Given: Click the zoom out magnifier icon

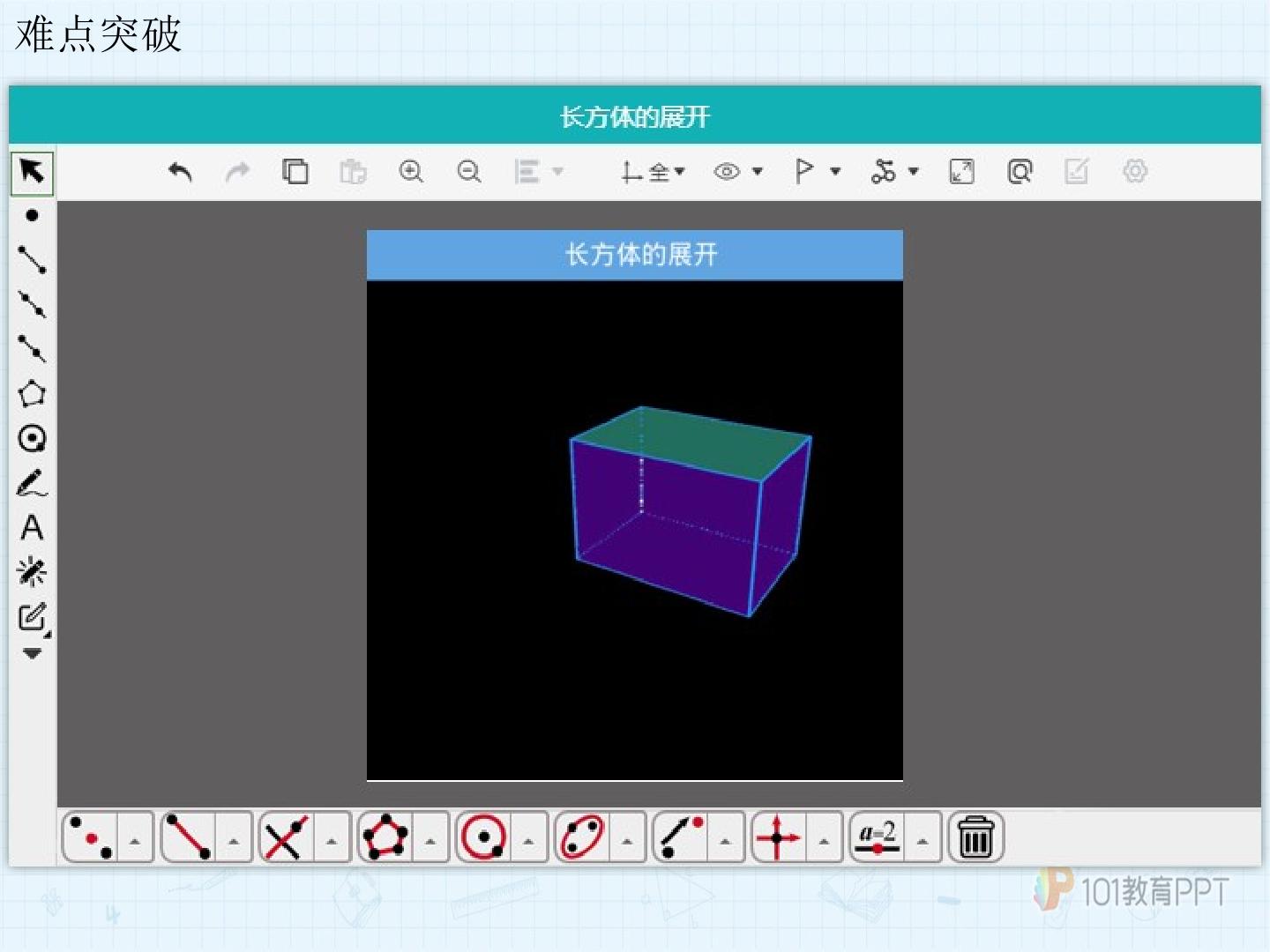Looking at the screenshot, I should point(469,171).
